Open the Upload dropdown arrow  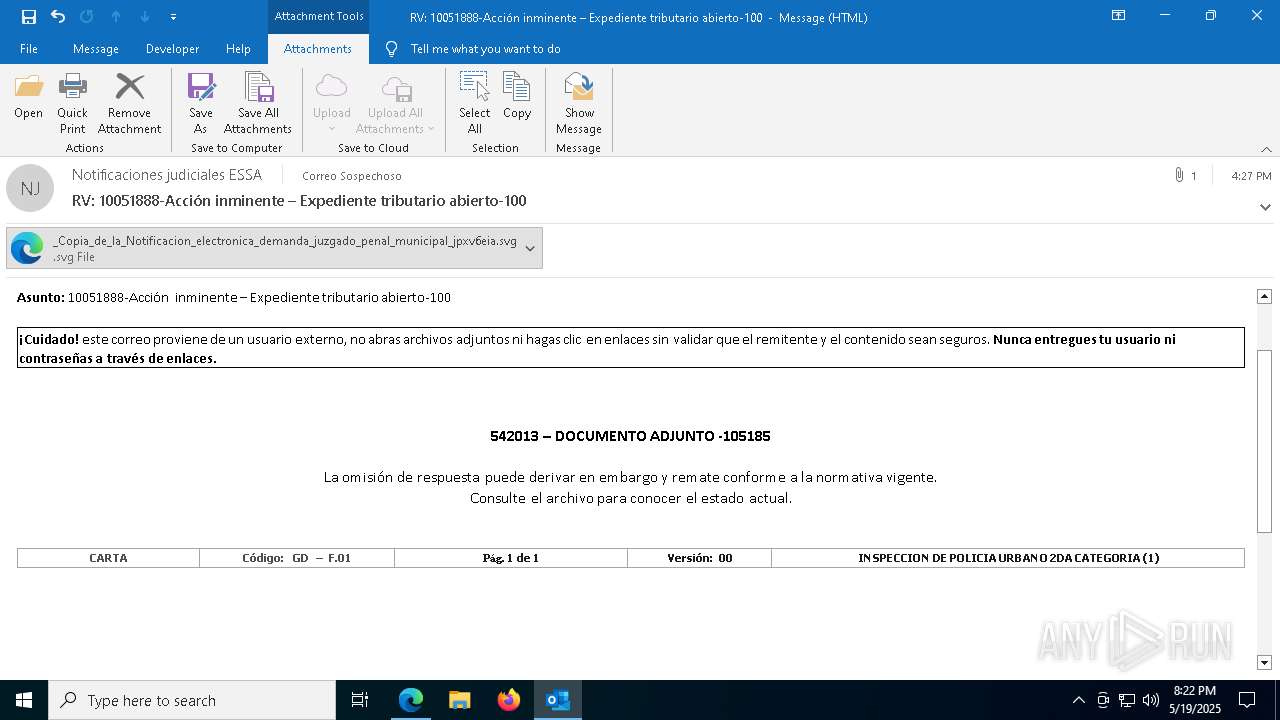click(x=332, y=129)
